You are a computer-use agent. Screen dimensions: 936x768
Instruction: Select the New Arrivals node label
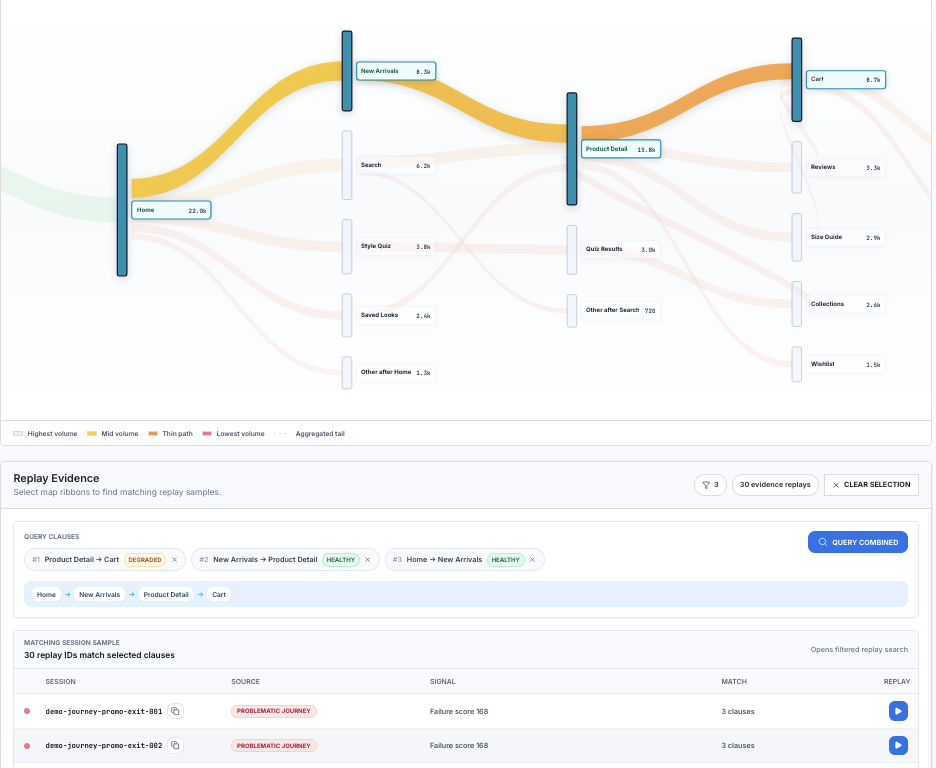coord(396,71)
